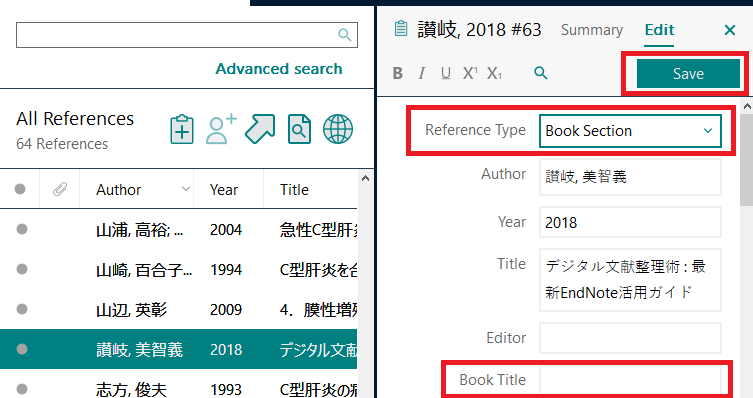Click the Year field showing 2018
Viewport: 753px width, 398px height.
click(630, 222)
